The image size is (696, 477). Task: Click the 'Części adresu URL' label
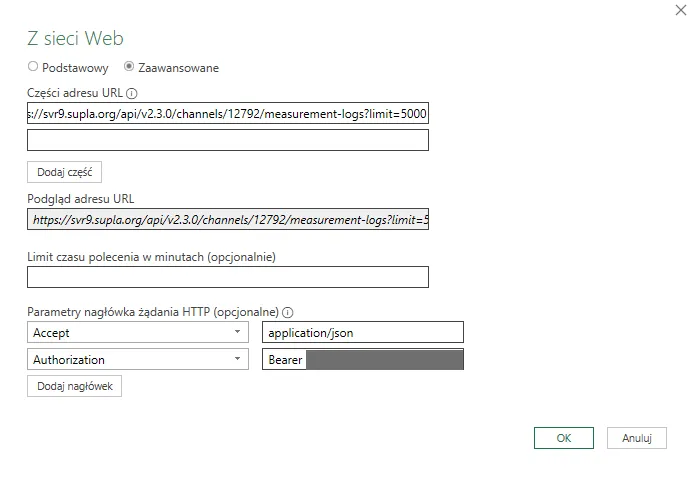[75, 93]
